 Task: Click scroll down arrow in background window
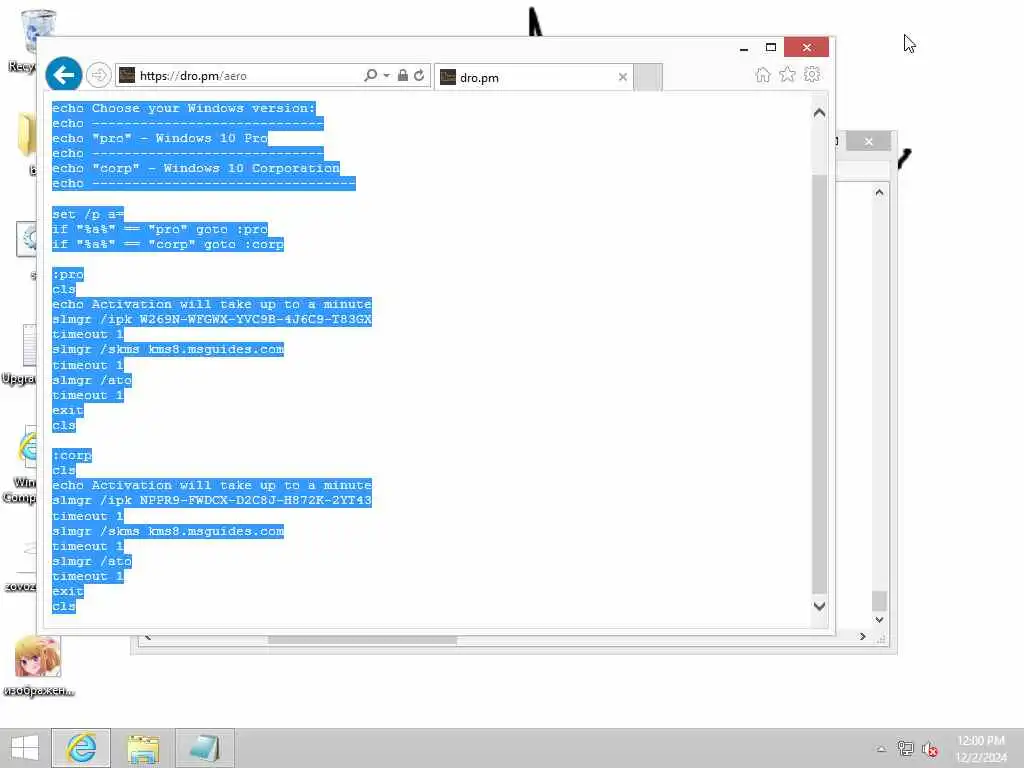(x=879, y=619)
